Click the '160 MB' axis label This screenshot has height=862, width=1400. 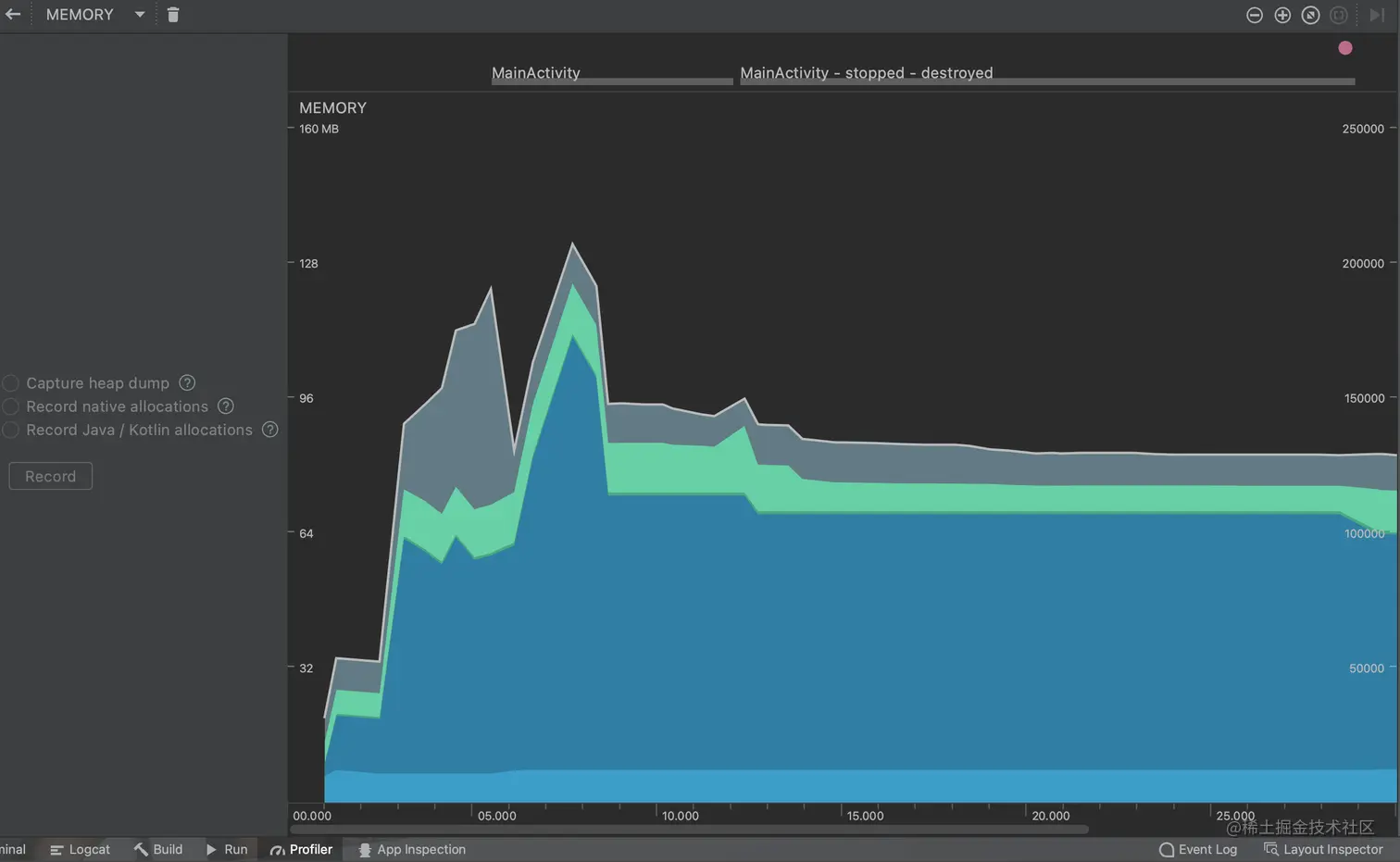(319, 129)
